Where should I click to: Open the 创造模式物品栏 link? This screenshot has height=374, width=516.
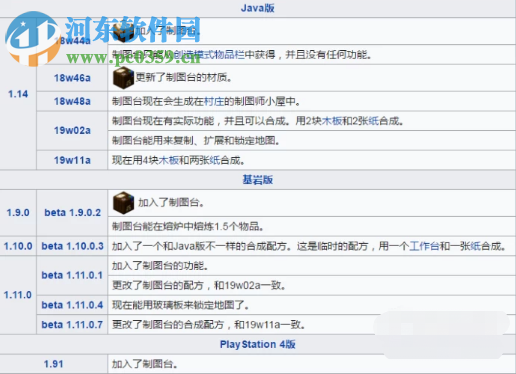coord(209,55)
